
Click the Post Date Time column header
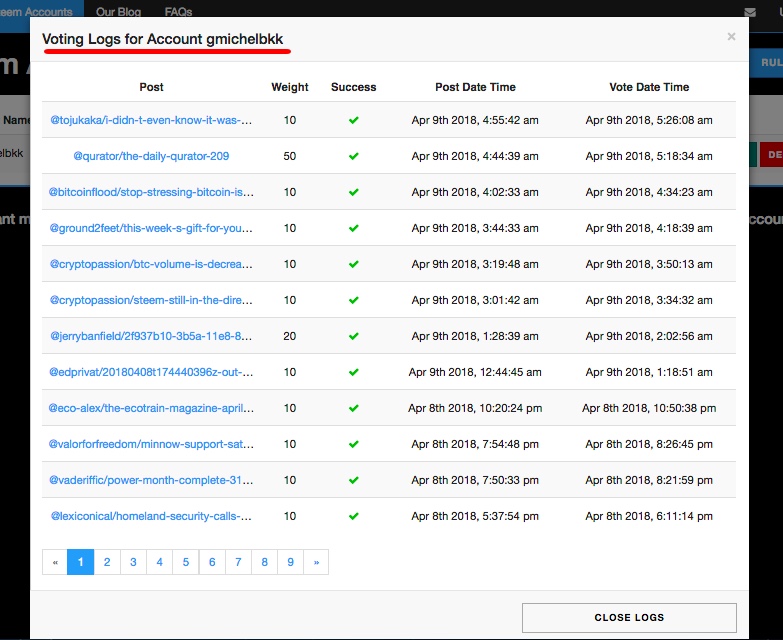pos(475,87)
